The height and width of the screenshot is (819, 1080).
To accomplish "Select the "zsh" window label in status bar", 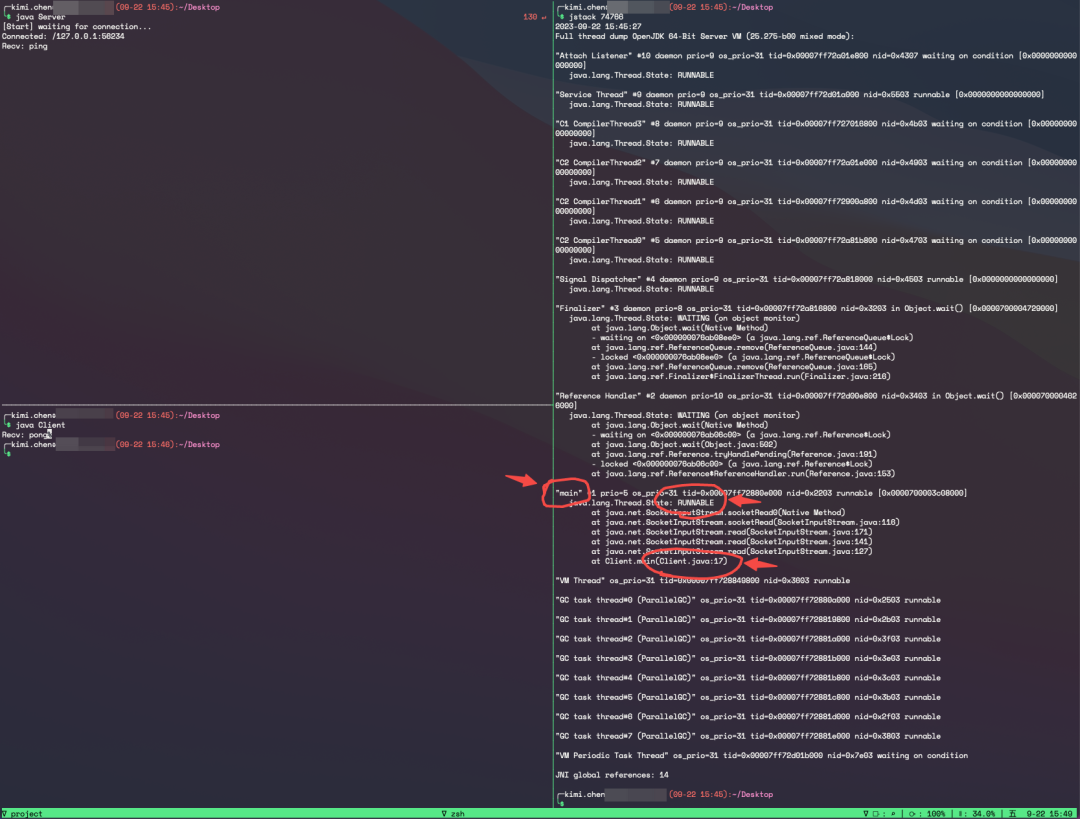I will (x=457, y=813).
